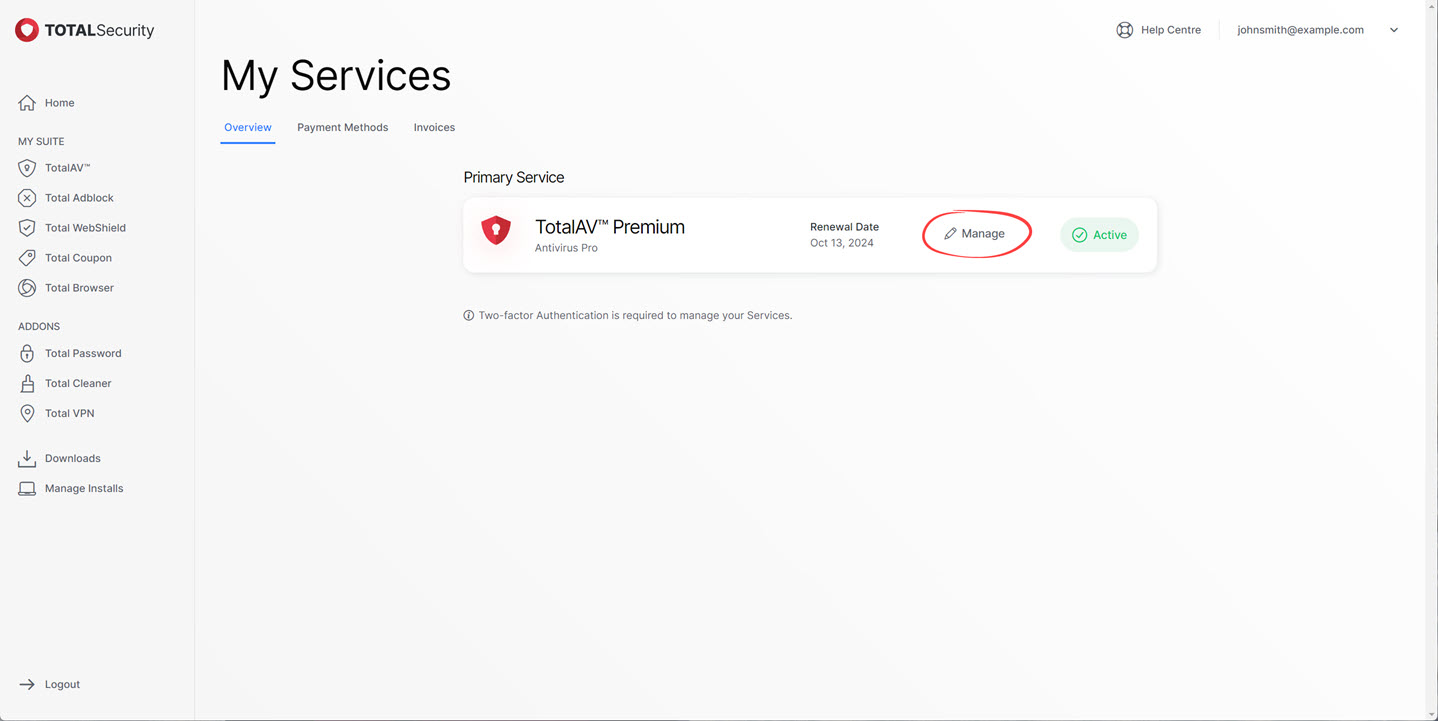Open the Invoices tab
This screenshot has height=721, width=1438.
click(x=434, y=127)
